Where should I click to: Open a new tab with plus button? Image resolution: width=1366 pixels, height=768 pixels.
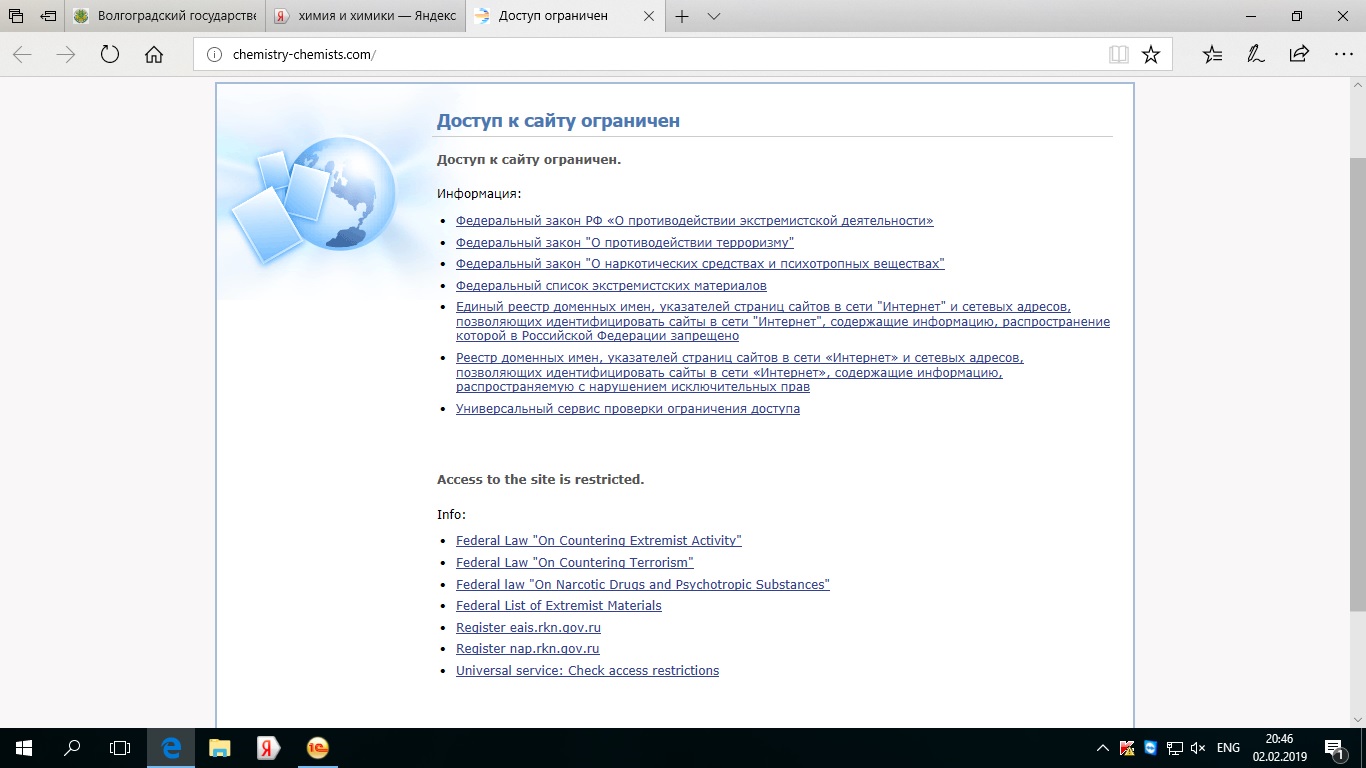pyautogui.click(x=682, y=16)
